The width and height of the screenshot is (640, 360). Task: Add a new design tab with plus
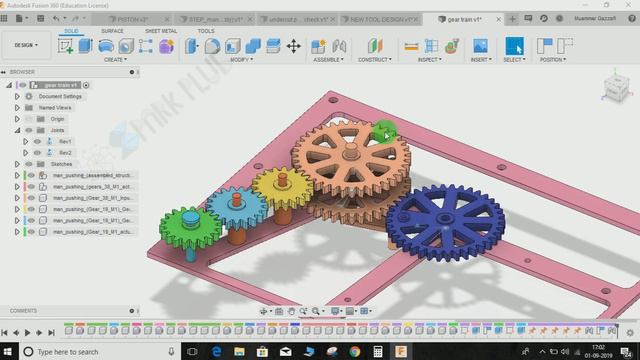(x=512, y=19)
